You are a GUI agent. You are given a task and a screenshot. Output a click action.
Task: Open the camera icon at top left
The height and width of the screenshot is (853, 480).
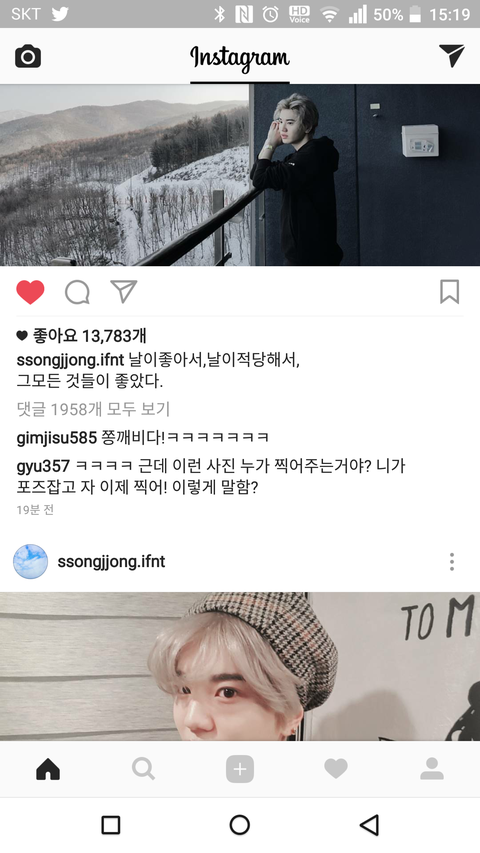click(28, 57)
